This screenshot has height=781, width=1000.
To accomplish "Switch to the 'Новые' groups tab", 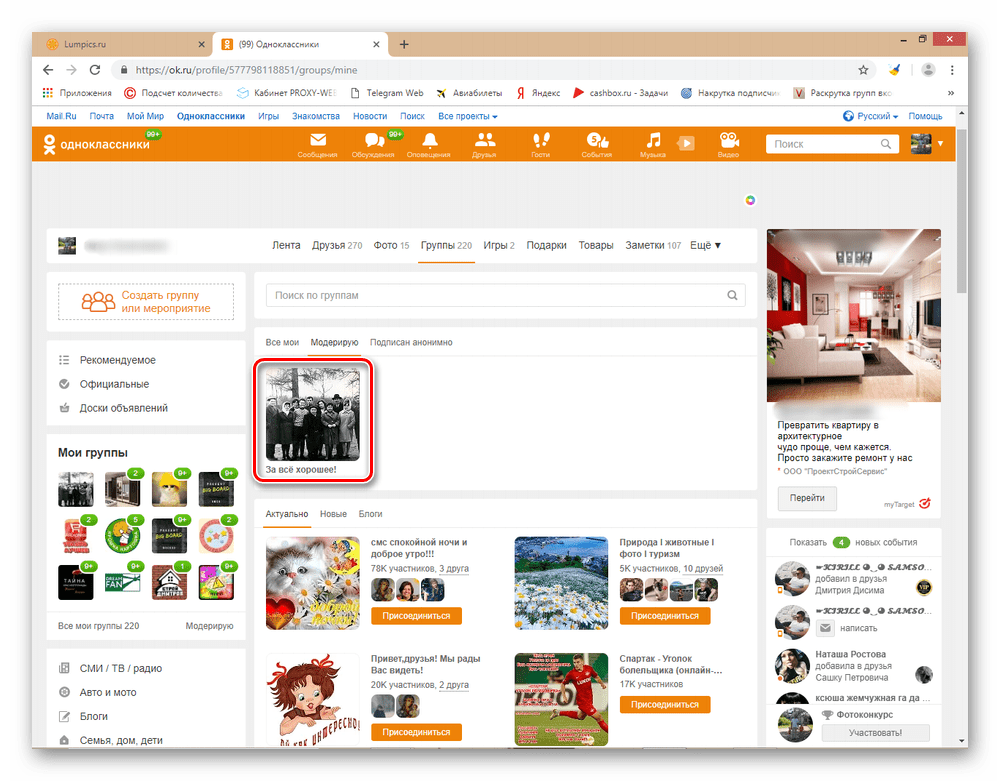I will [333, 513].
